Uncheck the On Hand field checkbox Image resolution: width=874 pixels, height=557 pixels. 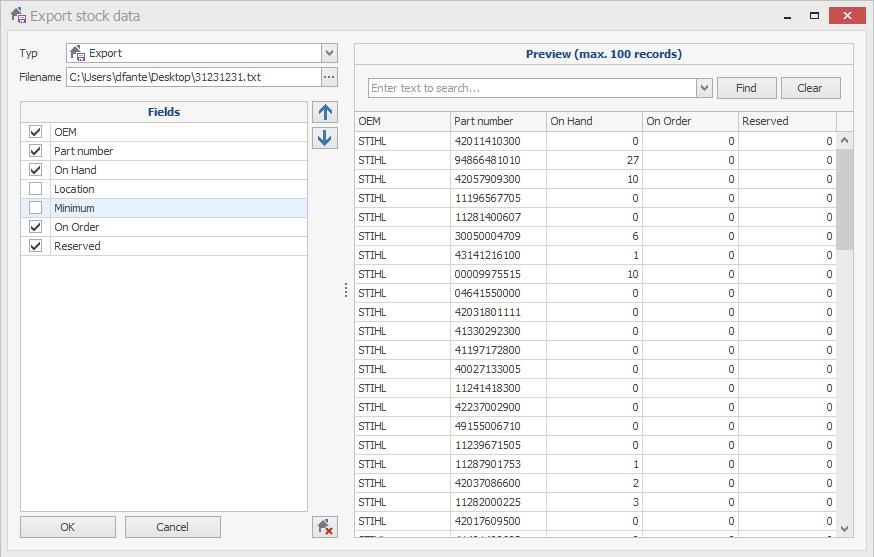point(36,170)
